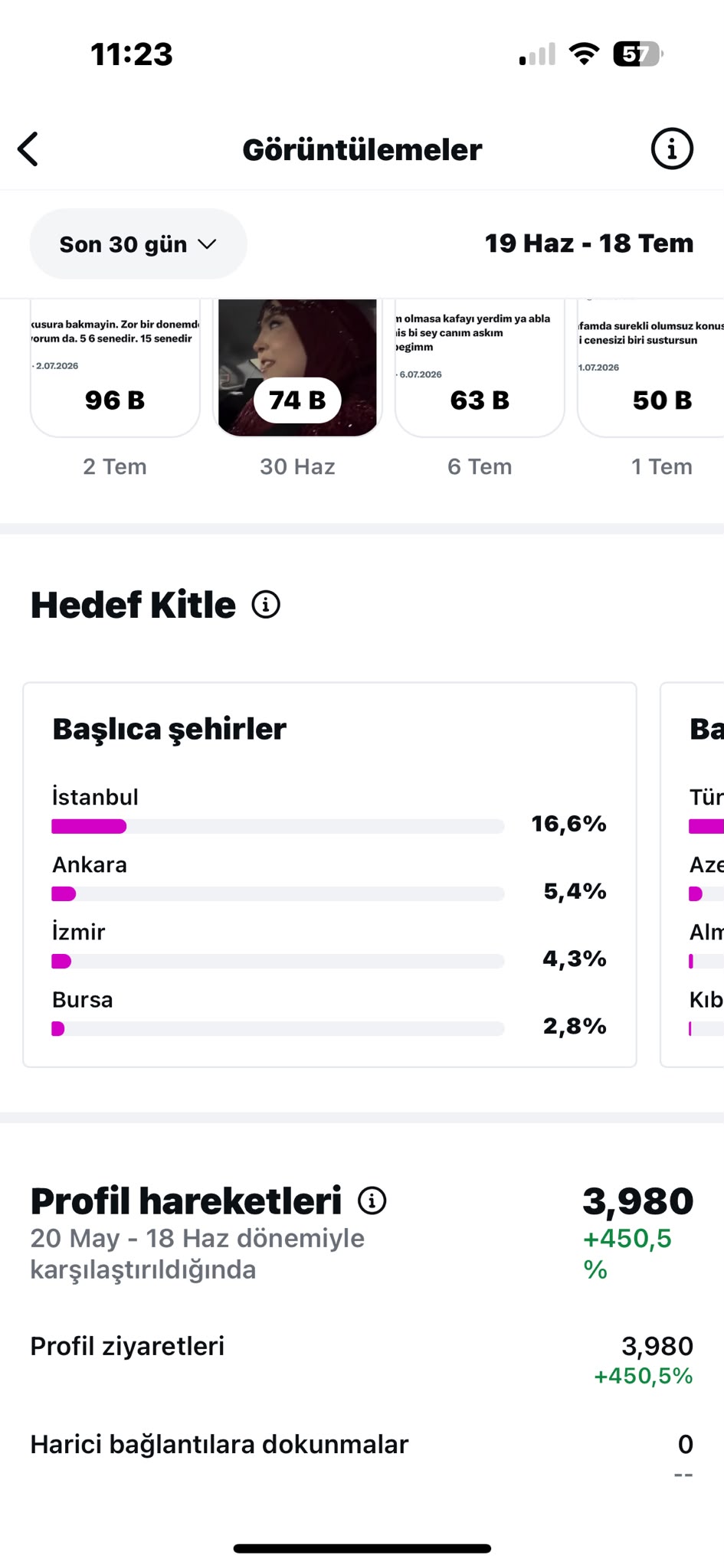
Task: Tap the chevron in Son 30 gün
Action: [x=207, y=244]
